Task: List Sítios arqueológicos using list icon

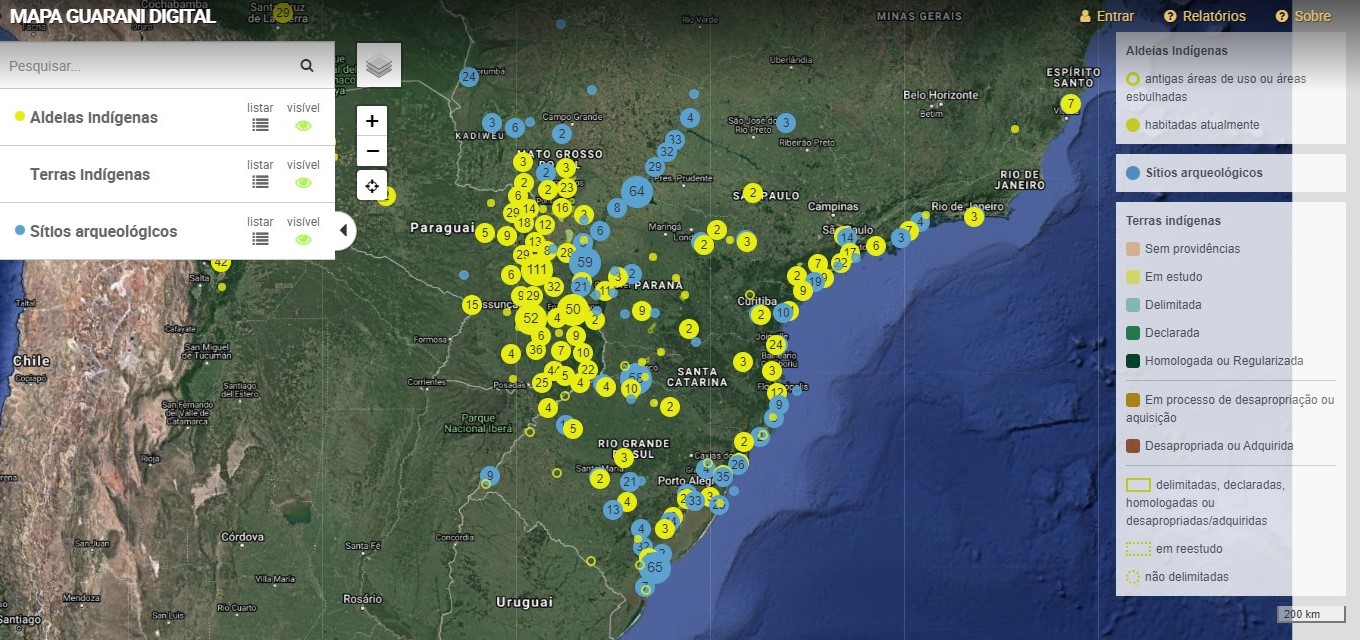Action: 260,239
